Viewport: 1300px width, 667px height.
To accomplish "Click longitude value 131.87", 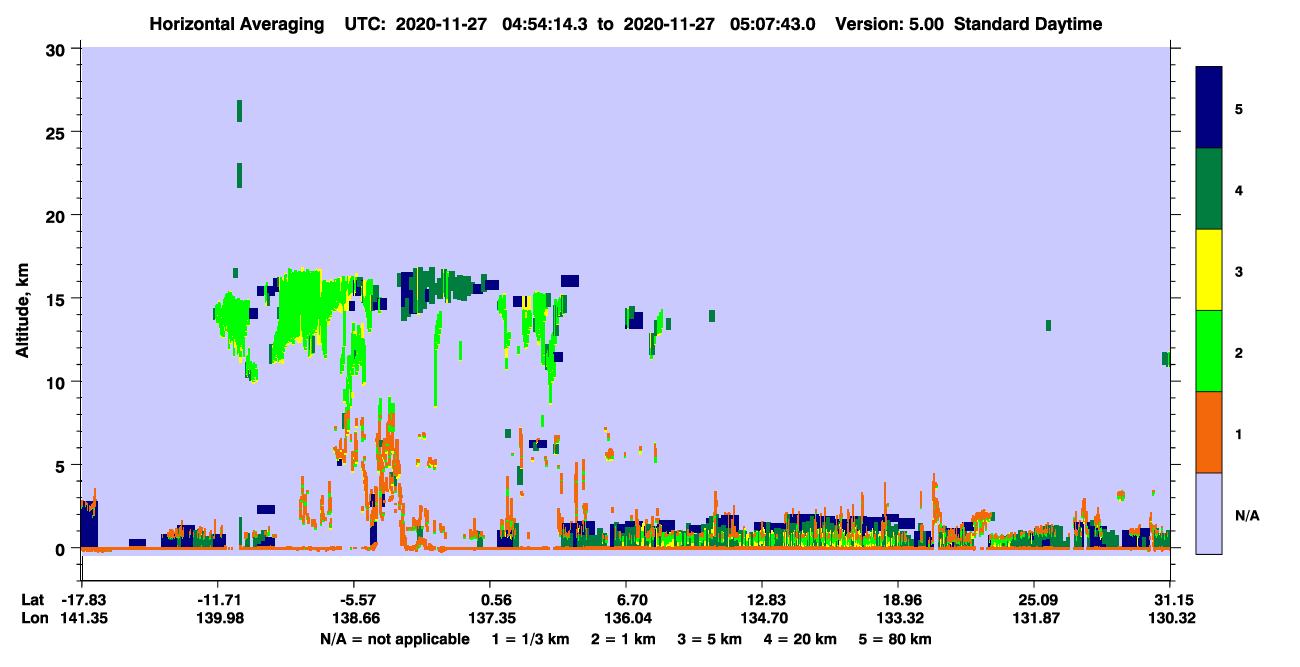I will click(1034, 619).
